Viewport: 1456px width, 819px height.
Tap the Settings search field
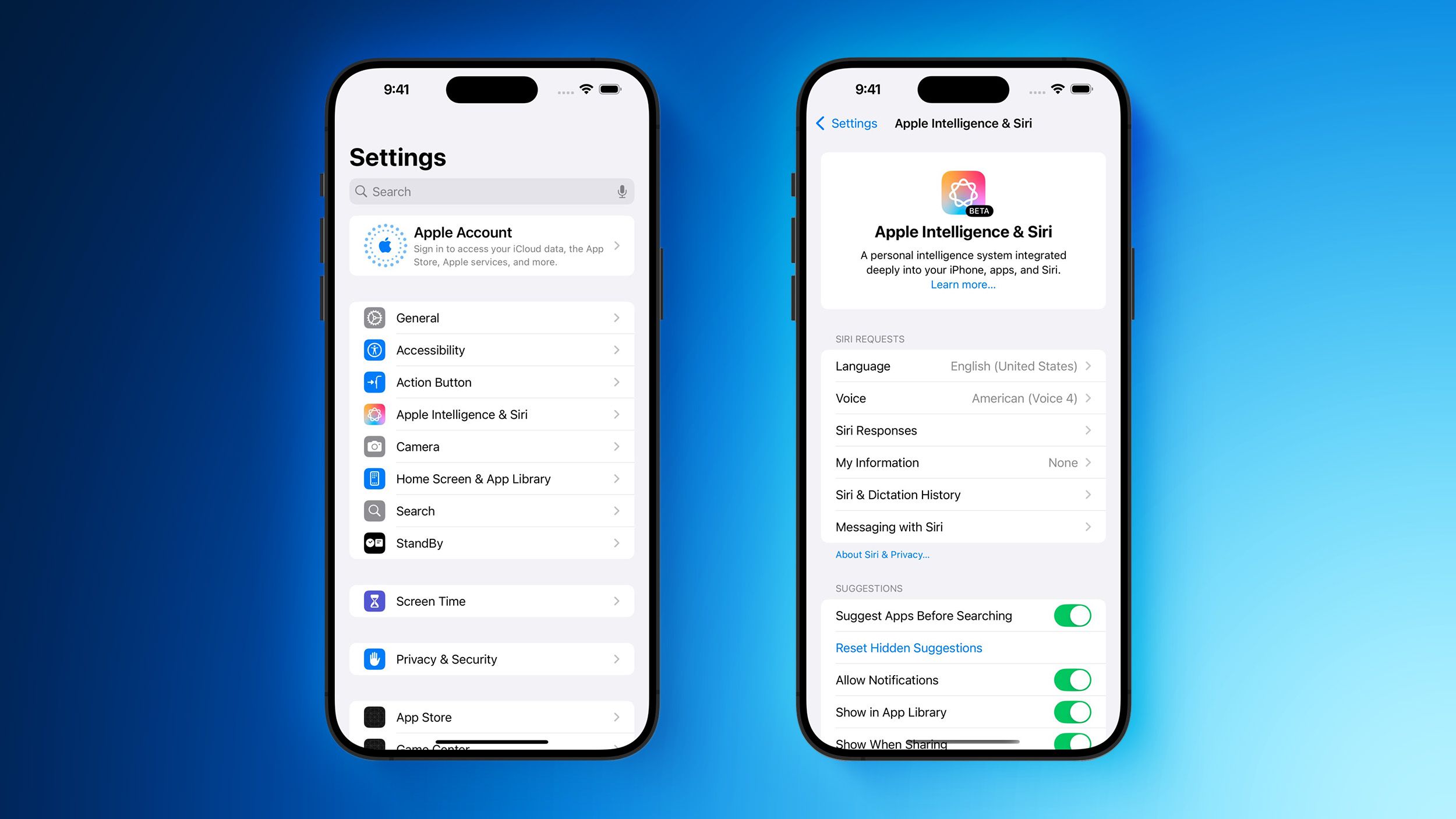(492, 192)
